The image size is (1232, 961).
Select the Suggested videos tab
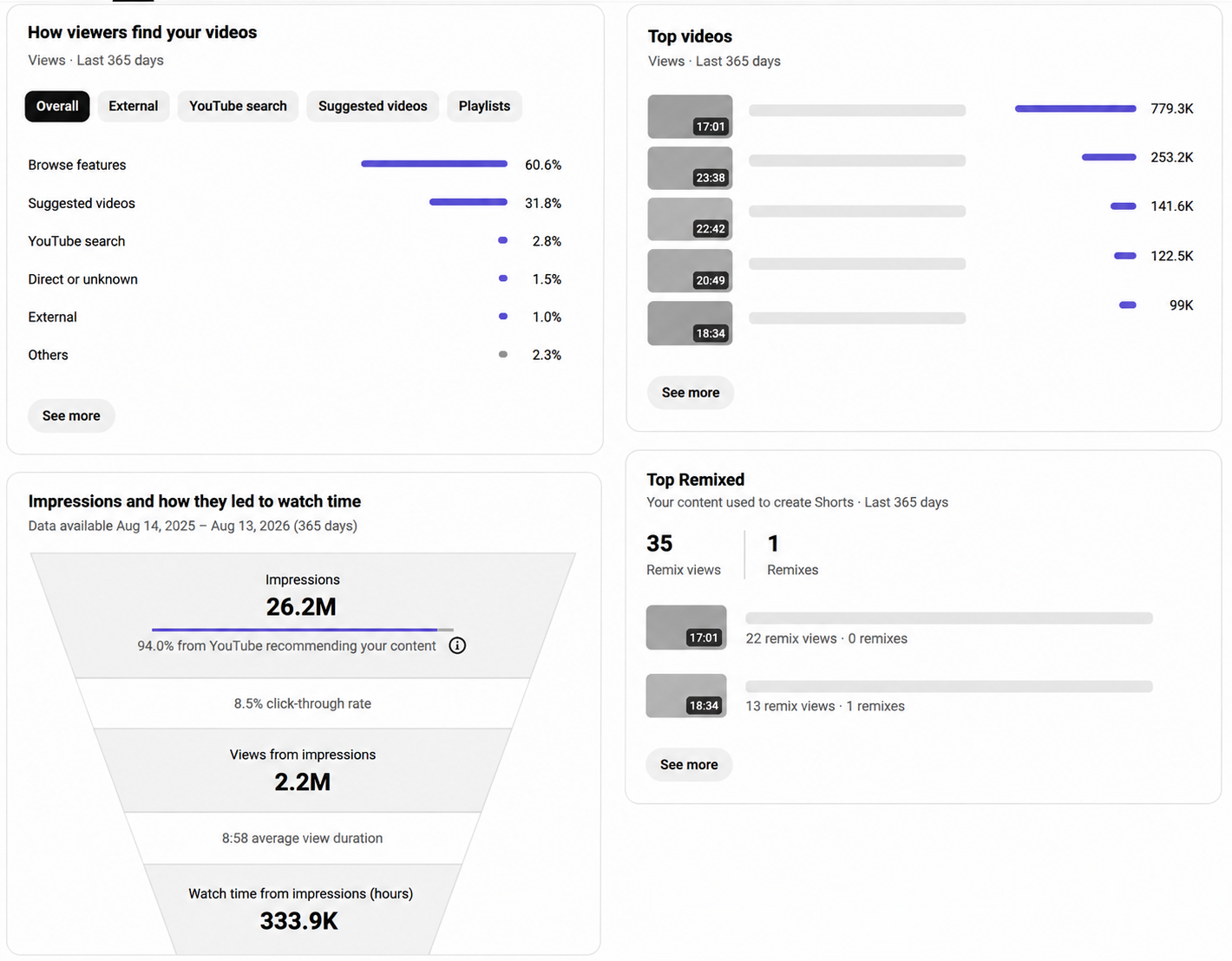click(373, 106)
